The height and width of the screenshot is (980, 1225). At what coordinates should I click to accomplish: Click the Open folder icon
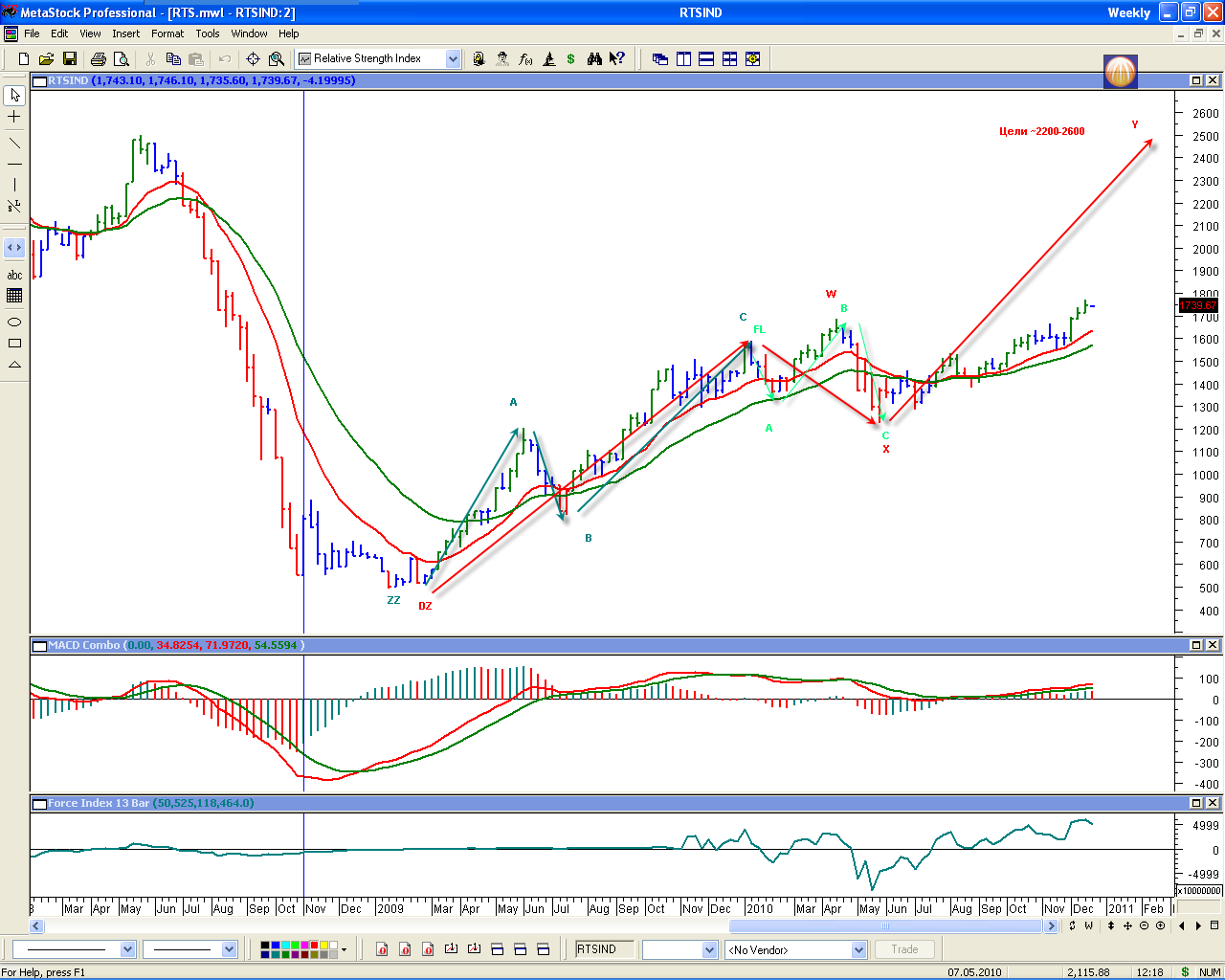click(x=46, y=59)
